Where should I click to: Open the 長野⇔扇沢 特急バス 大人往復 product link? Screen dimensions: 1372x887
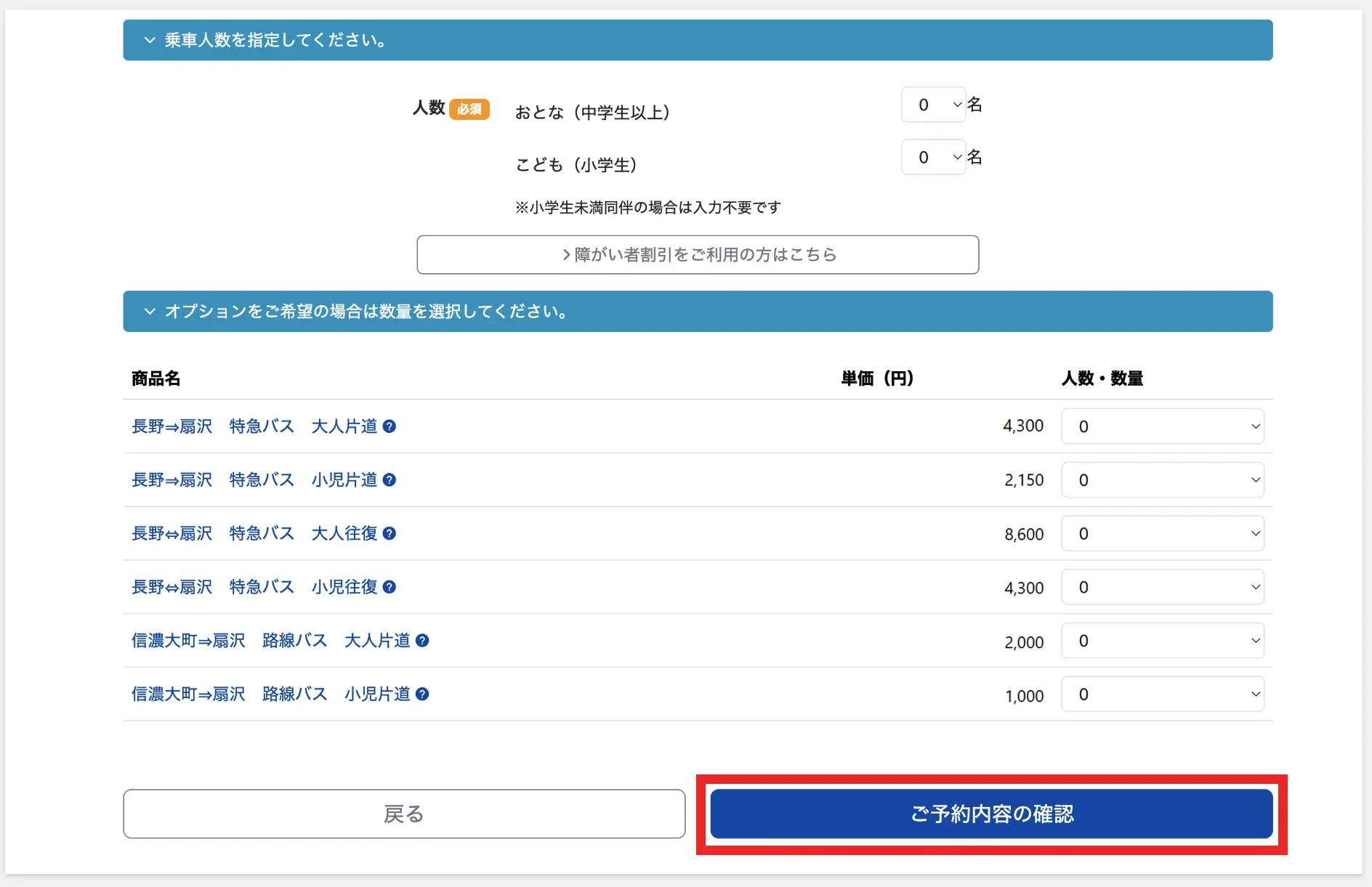(x=254, y=534)
